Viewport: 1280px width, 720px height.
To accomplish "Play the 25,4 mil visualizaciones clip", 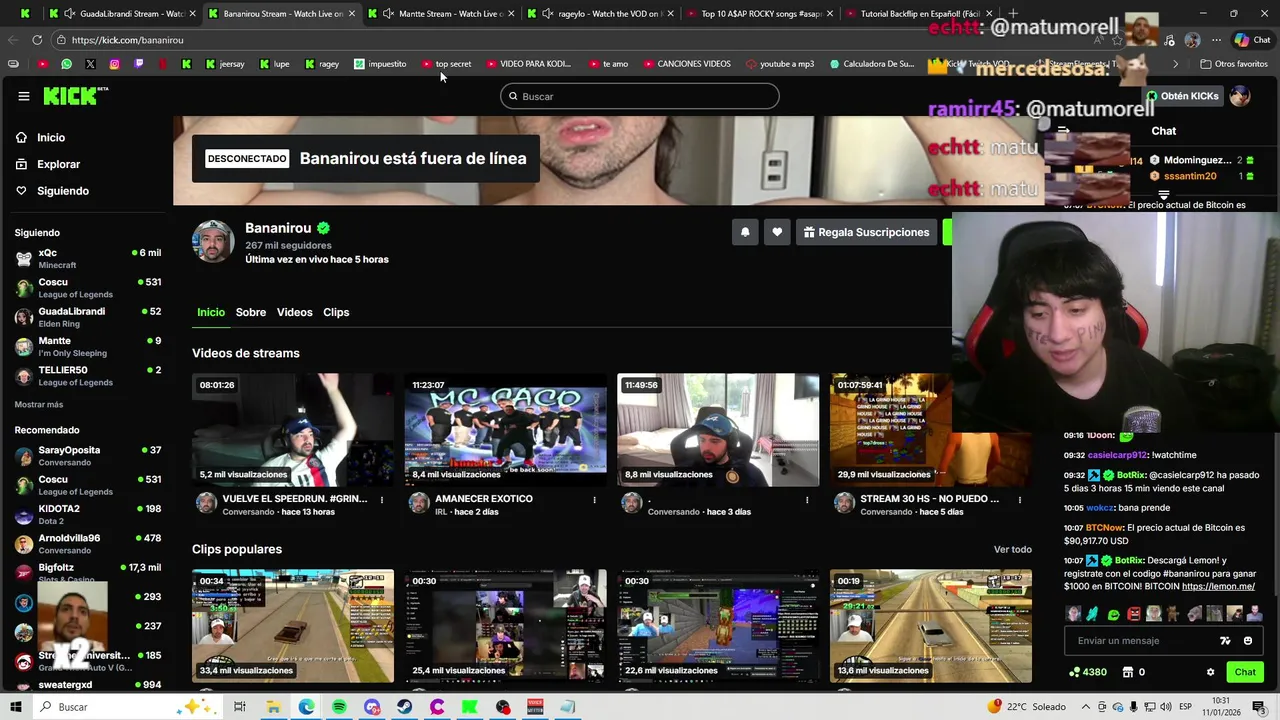I will click(x=505, y=626).
